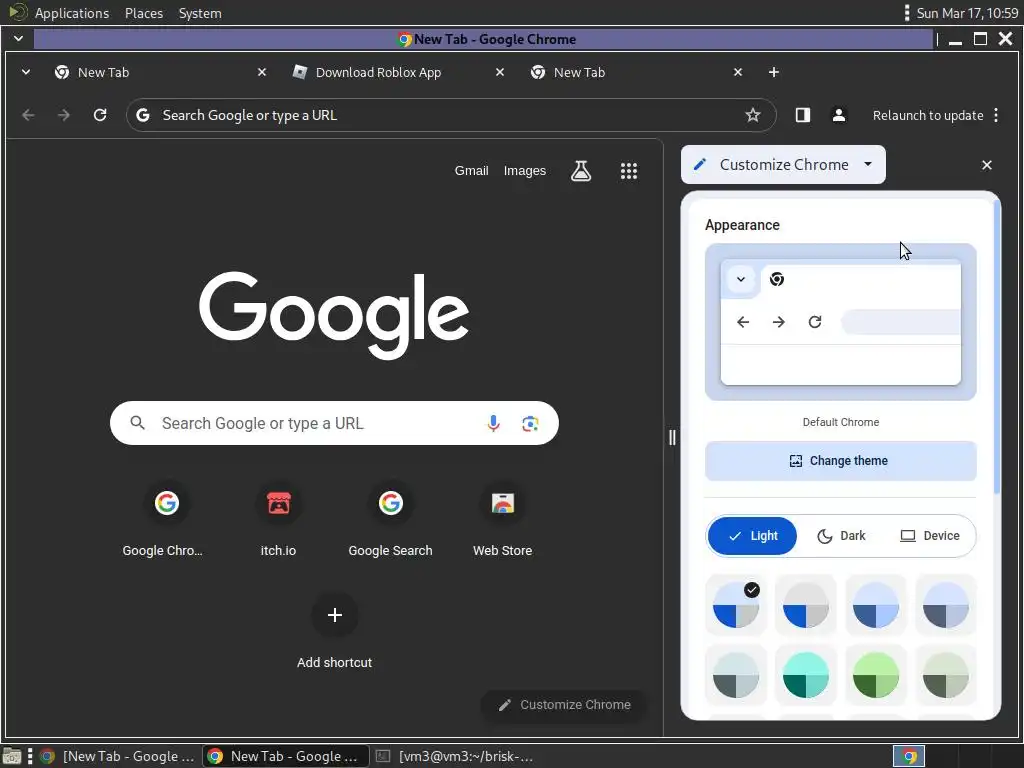Bookmark this tab with the star icon
1024x768 pixels.
click(753, 116)
